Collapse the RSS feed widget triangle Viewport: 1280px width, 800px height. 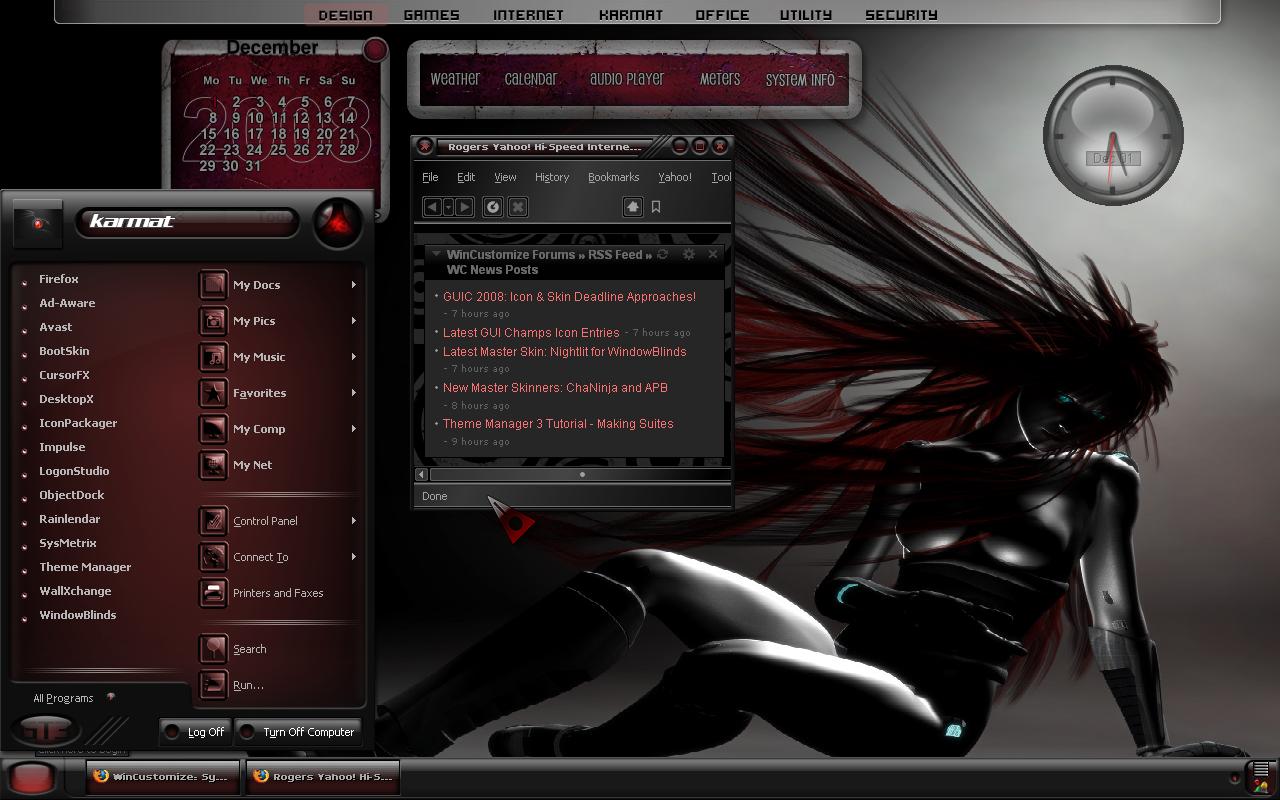[x=436, y=255]
